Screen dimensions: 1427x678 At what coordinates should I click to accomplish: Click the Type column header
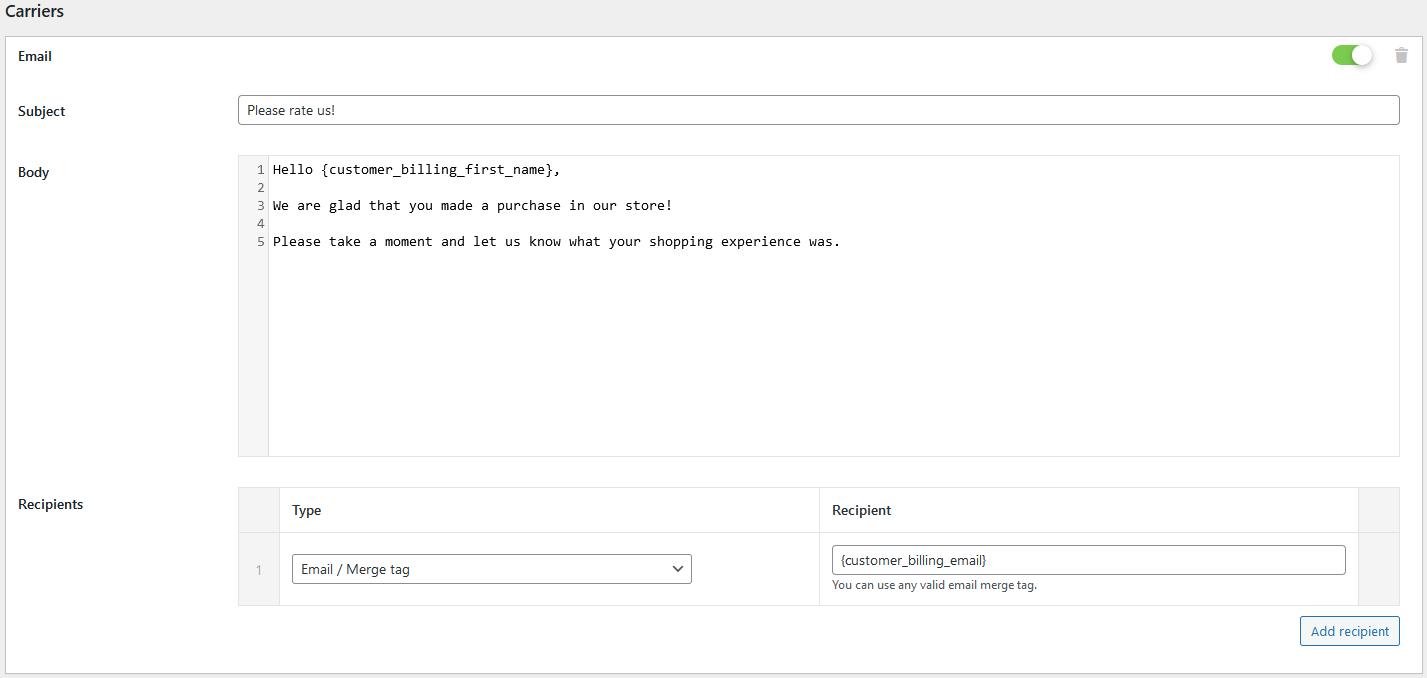tap(306, 510)
